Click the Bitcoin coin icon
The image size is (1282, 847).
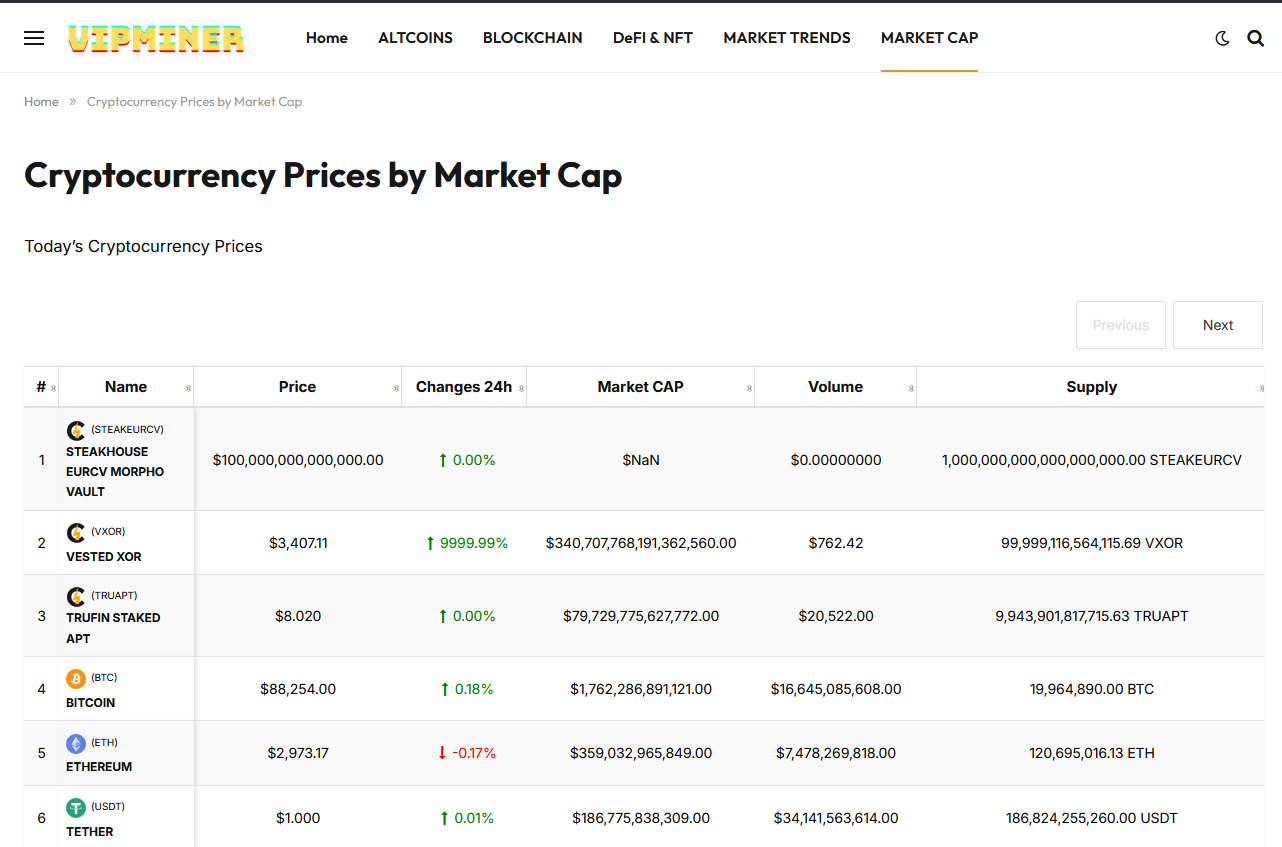pyautogui.click(x=76, y=679)
